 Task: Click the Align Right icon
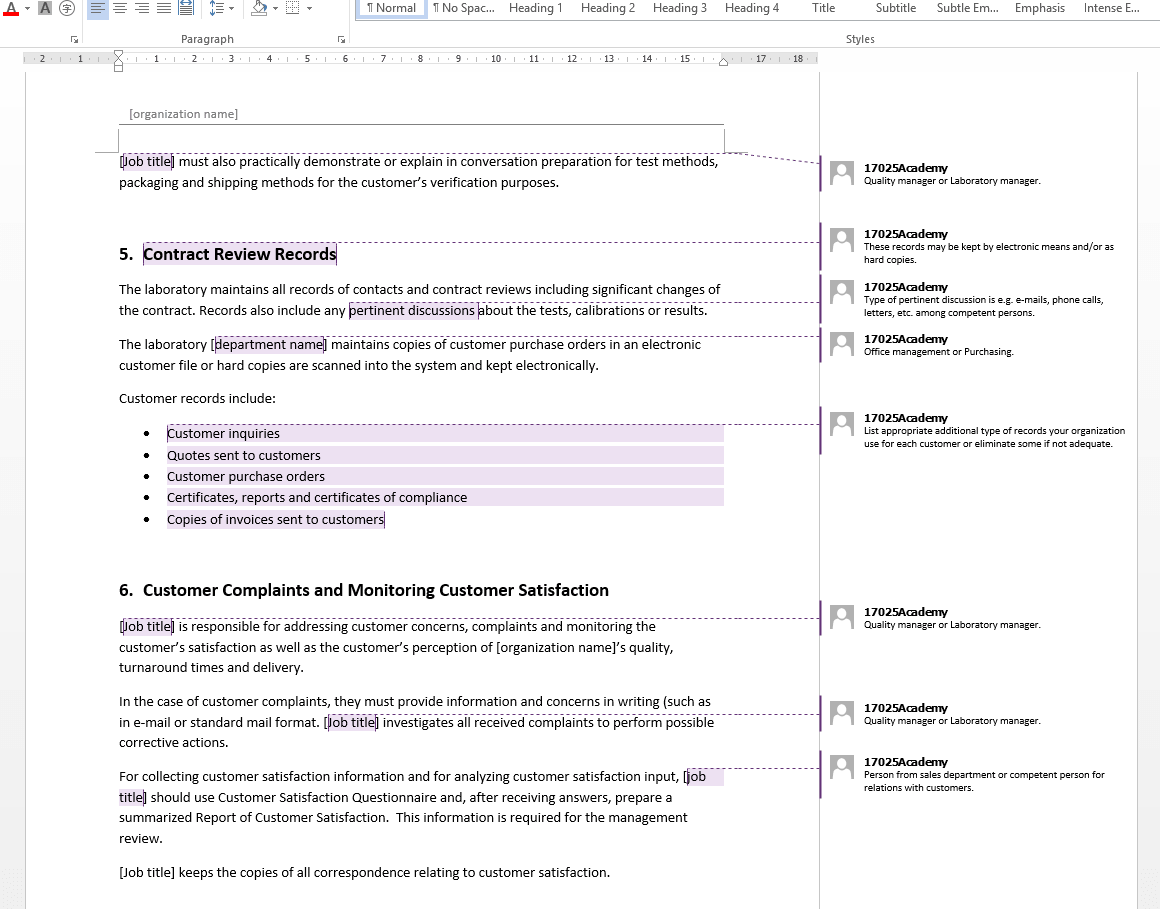point(139,9)
